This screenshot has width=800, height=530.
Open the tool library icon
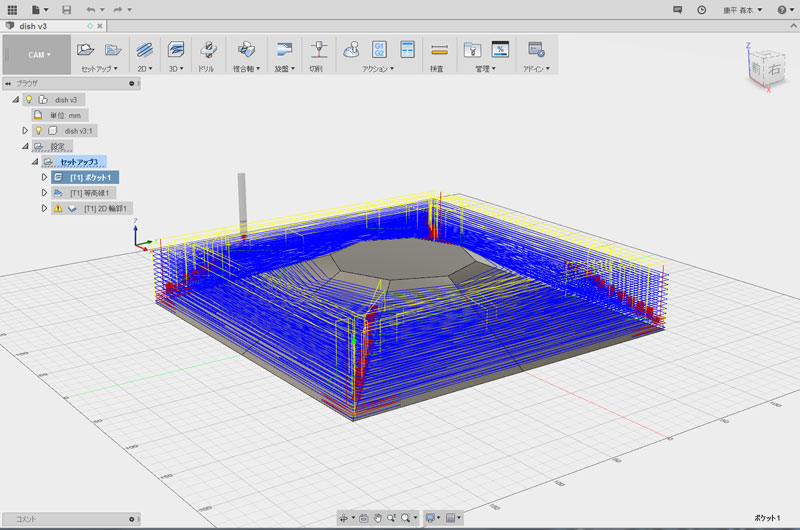[x=472, y=49]
